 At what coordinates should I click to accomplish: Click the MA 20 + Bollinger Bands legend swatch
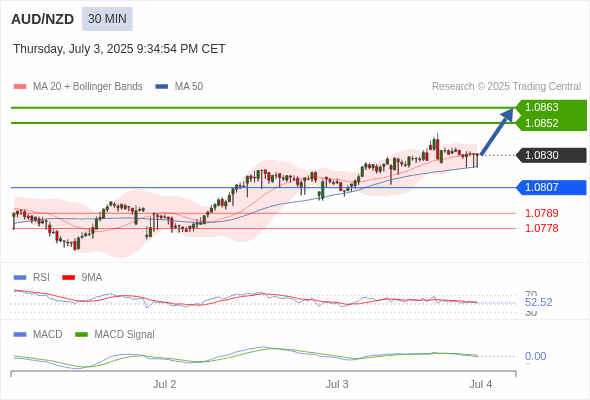[20, 87]
